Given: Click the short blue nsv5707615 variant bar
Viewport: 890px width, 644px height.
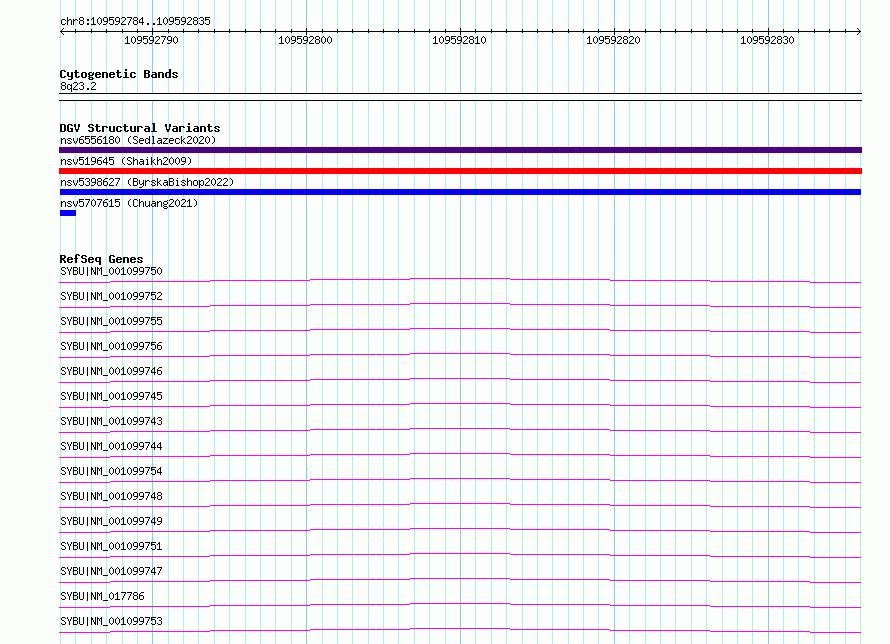Looking at the screenshot, I should (x=68, y=213).
